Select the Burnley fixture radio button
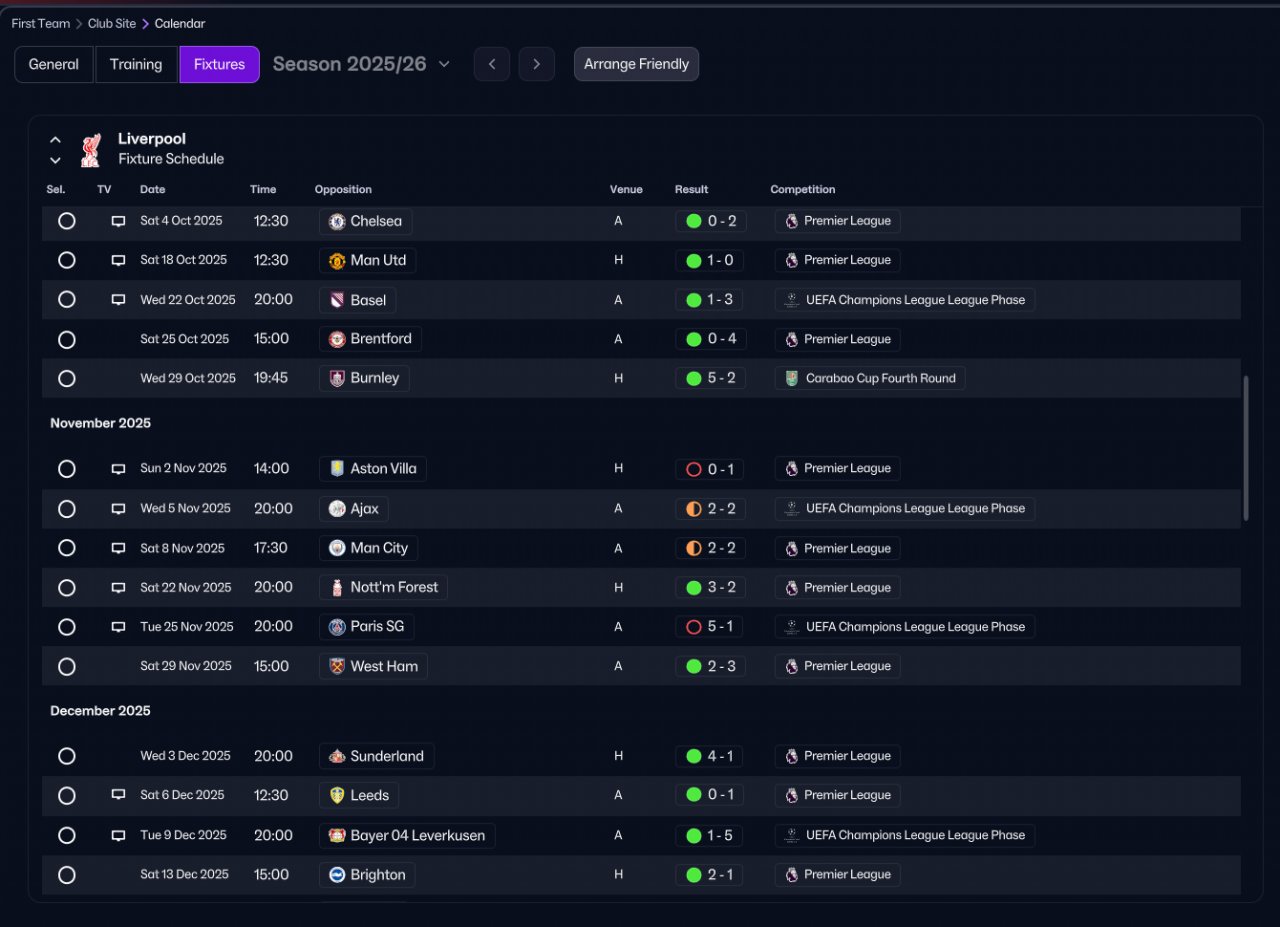Viewport: 1280px width, 927px height. (67, 379)
